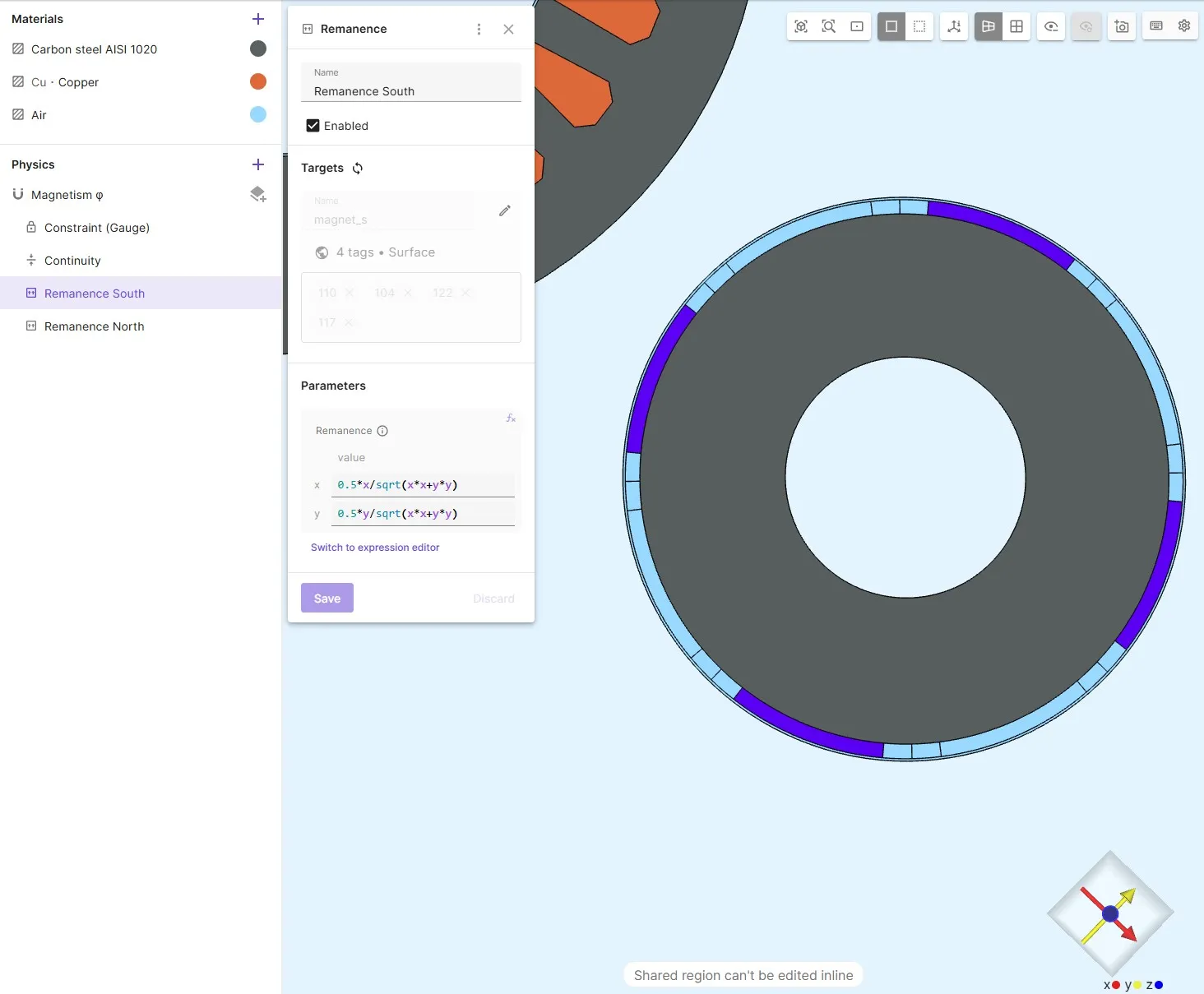Click the Save button
Image resolution: width=1204 pixels, height=994 pixels.
point(327,599)
